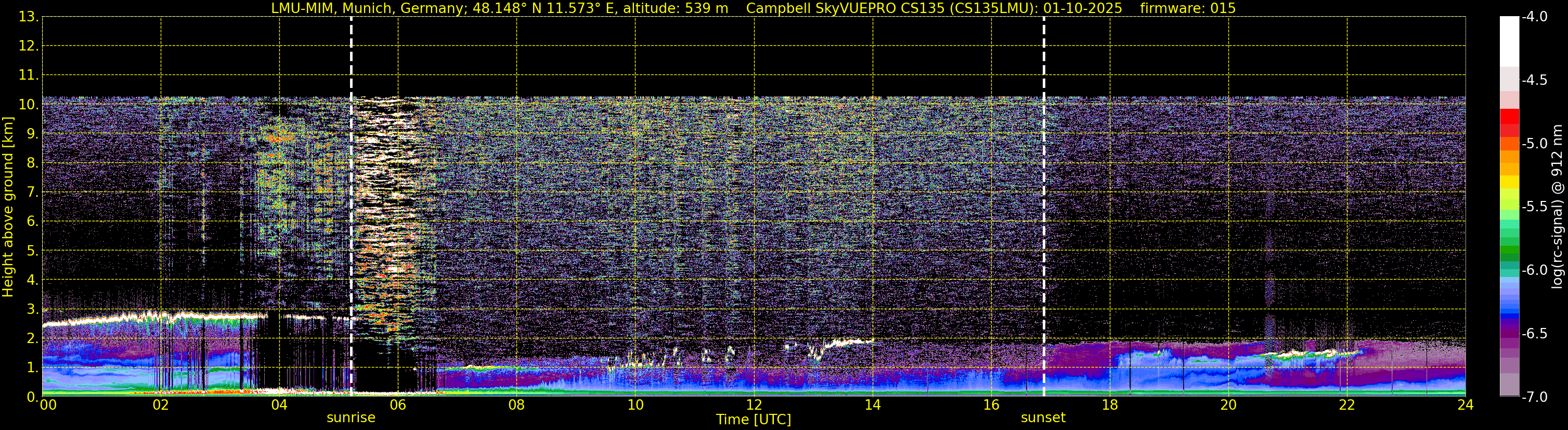Click the '0.' height axis tick label

32,397
